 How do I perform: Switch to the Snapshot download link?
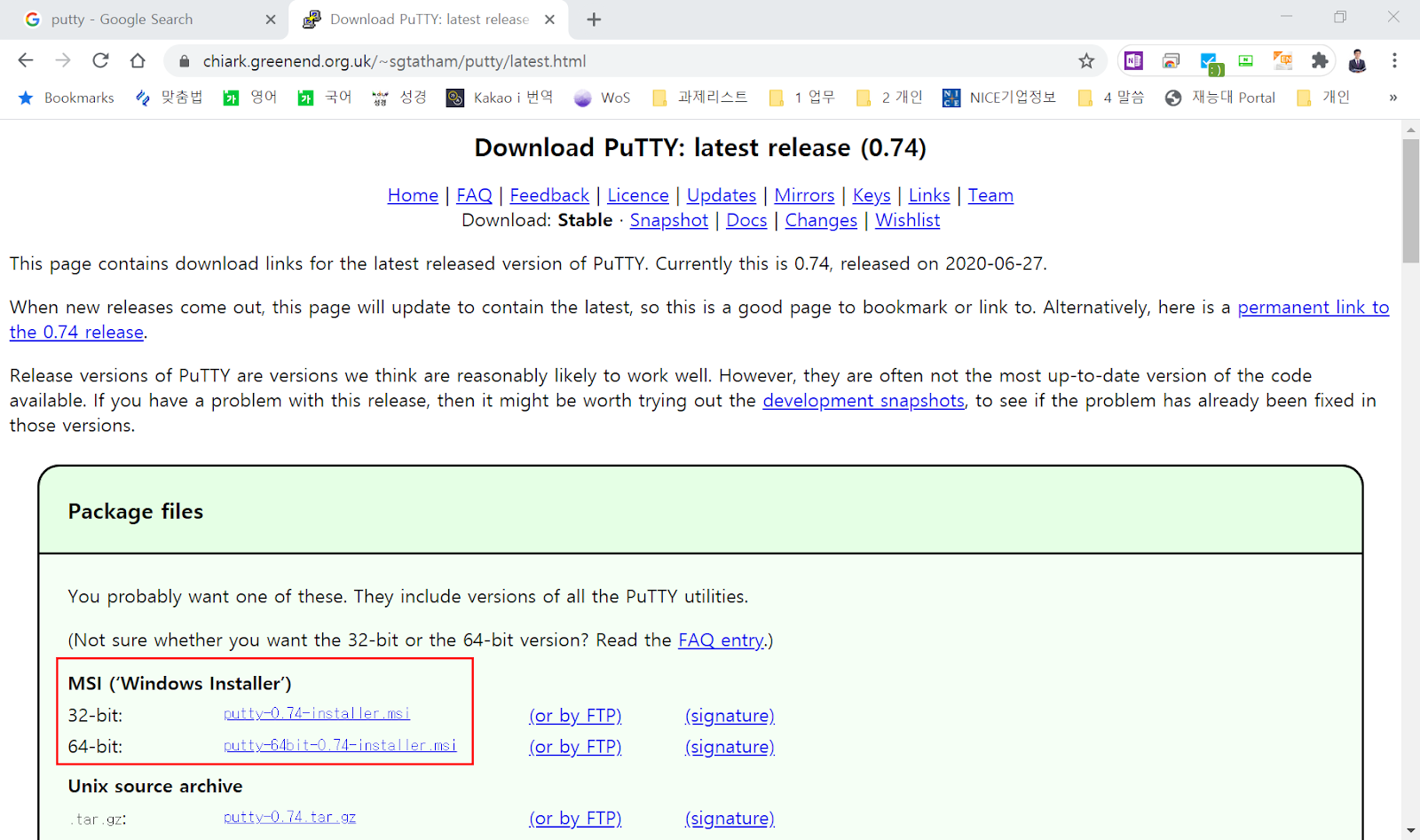click(669, 220)
